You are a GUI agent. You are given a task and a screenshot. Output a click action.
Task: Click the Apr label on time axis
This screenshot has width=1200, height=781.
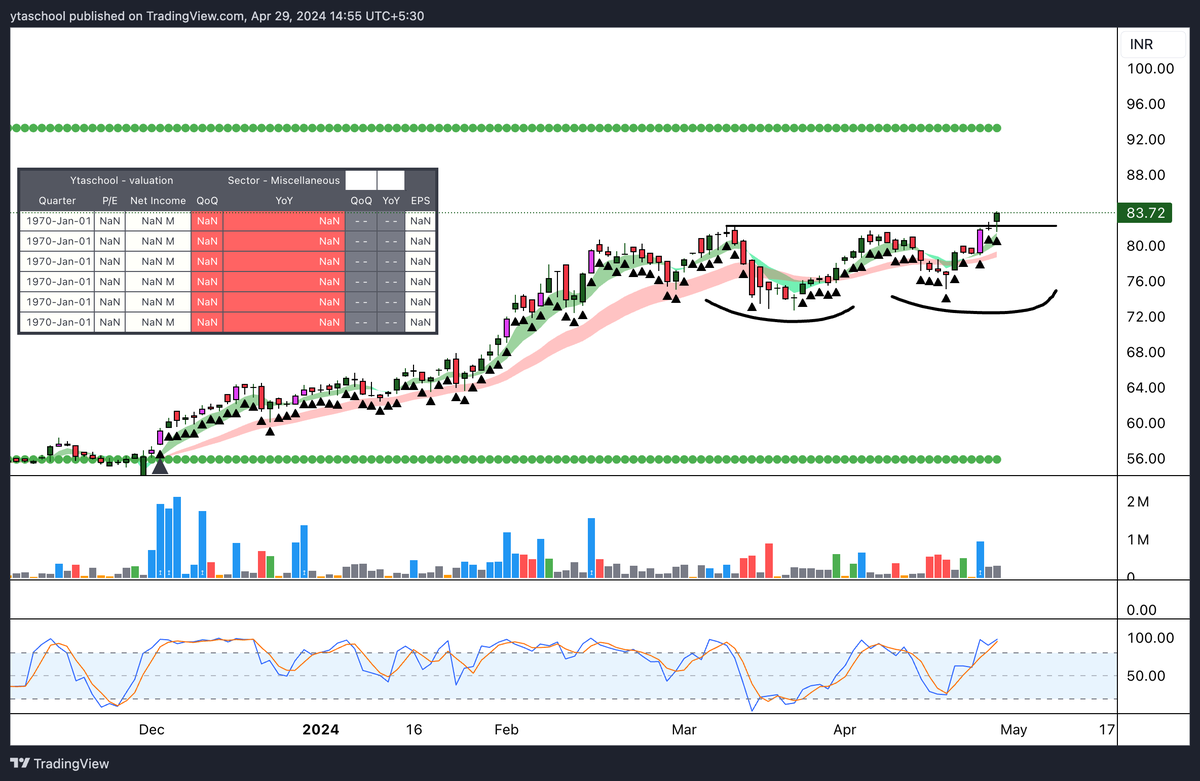pyautogui.click(x=845, y=730)
